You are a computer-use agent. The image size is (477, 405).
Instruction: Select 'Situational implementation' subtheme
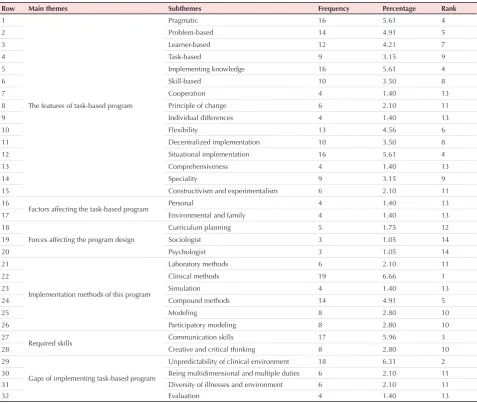point(209,154)
